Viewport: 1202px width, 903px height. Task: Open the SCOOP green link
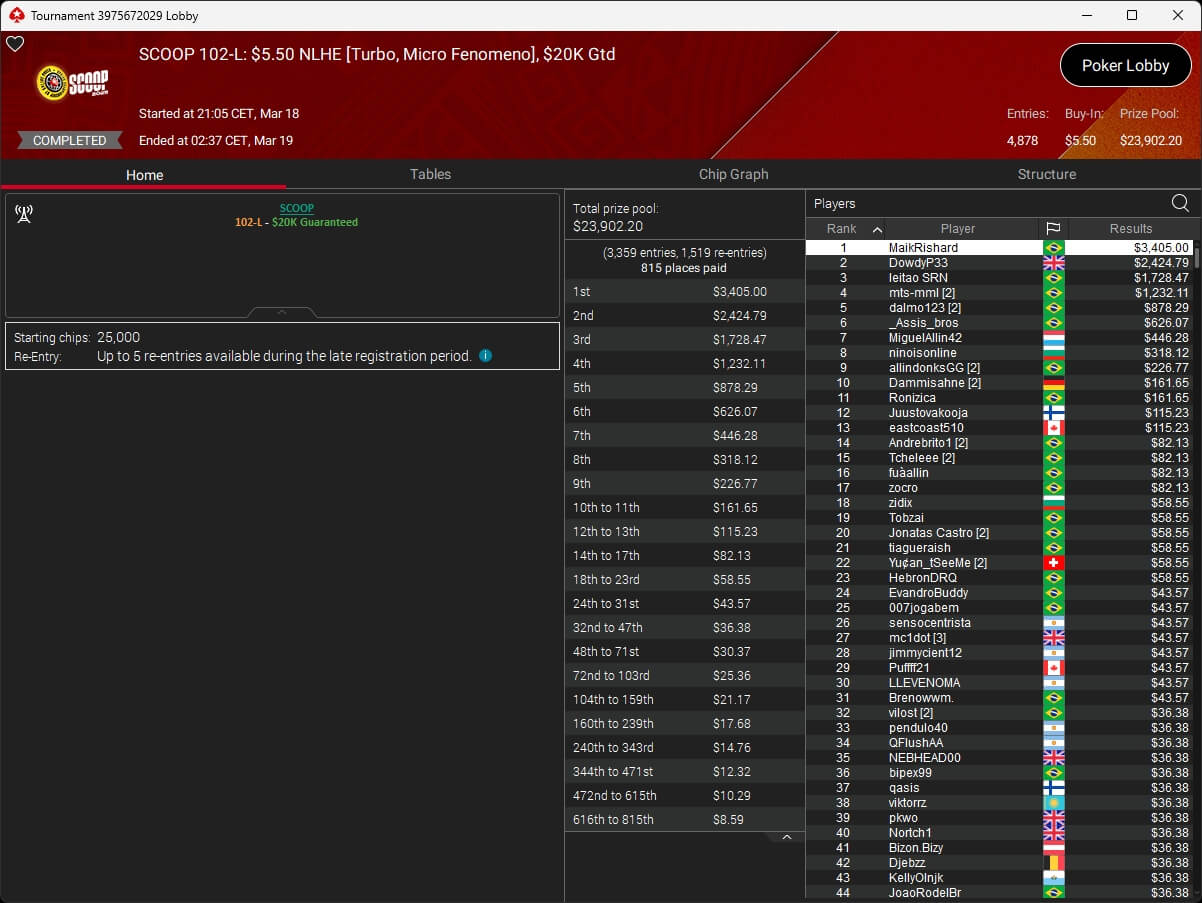pyautogui.click(x=296, y=208)
